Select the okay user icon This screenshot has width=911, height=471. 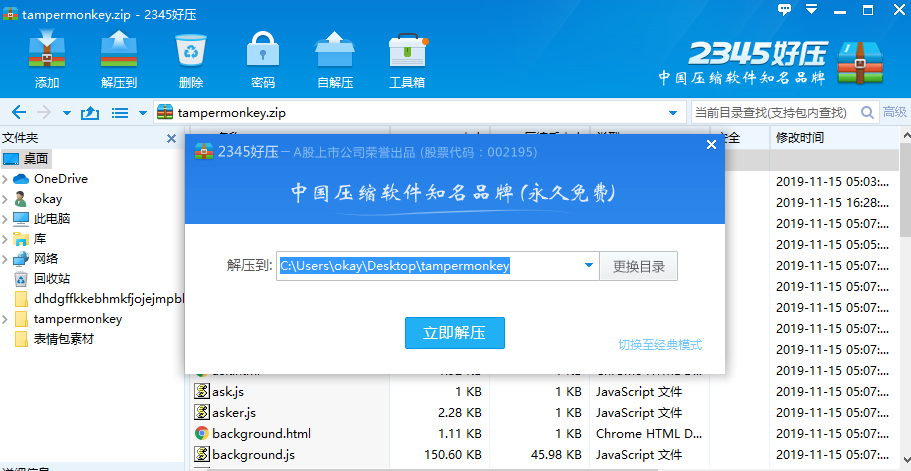pyautogui.click(x=21, y=199)
